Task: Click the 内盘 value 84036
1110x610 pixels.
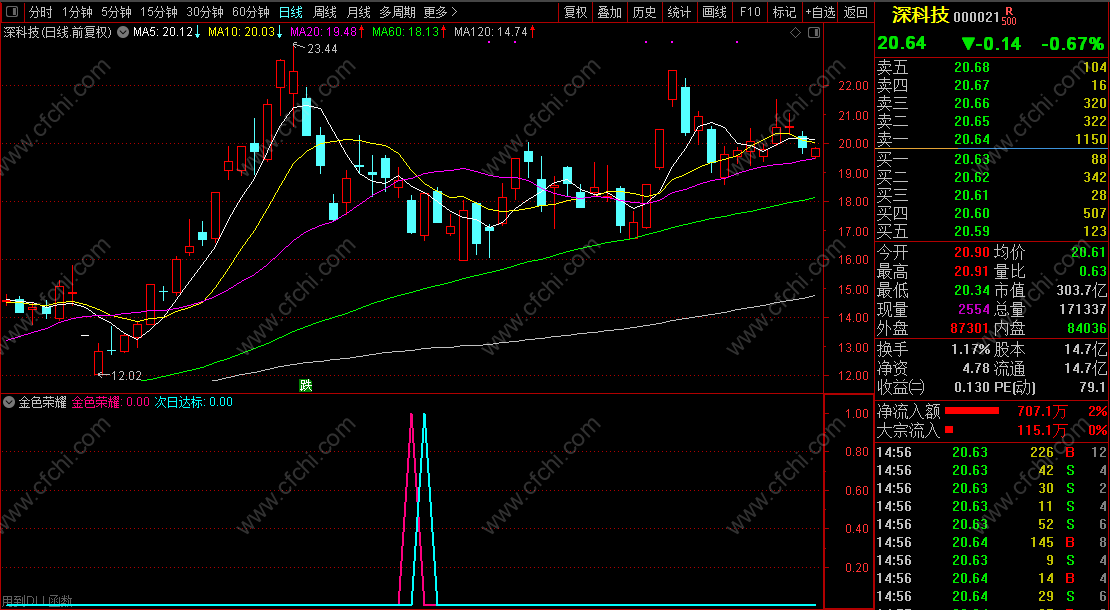Action: [x=1087, y=328]
